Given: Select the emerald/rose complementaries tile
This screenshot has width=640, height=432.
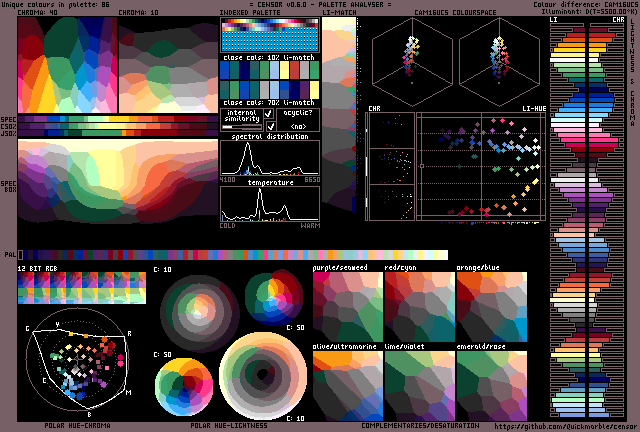Looking at the screenshot, I should (x=492, y=386).
